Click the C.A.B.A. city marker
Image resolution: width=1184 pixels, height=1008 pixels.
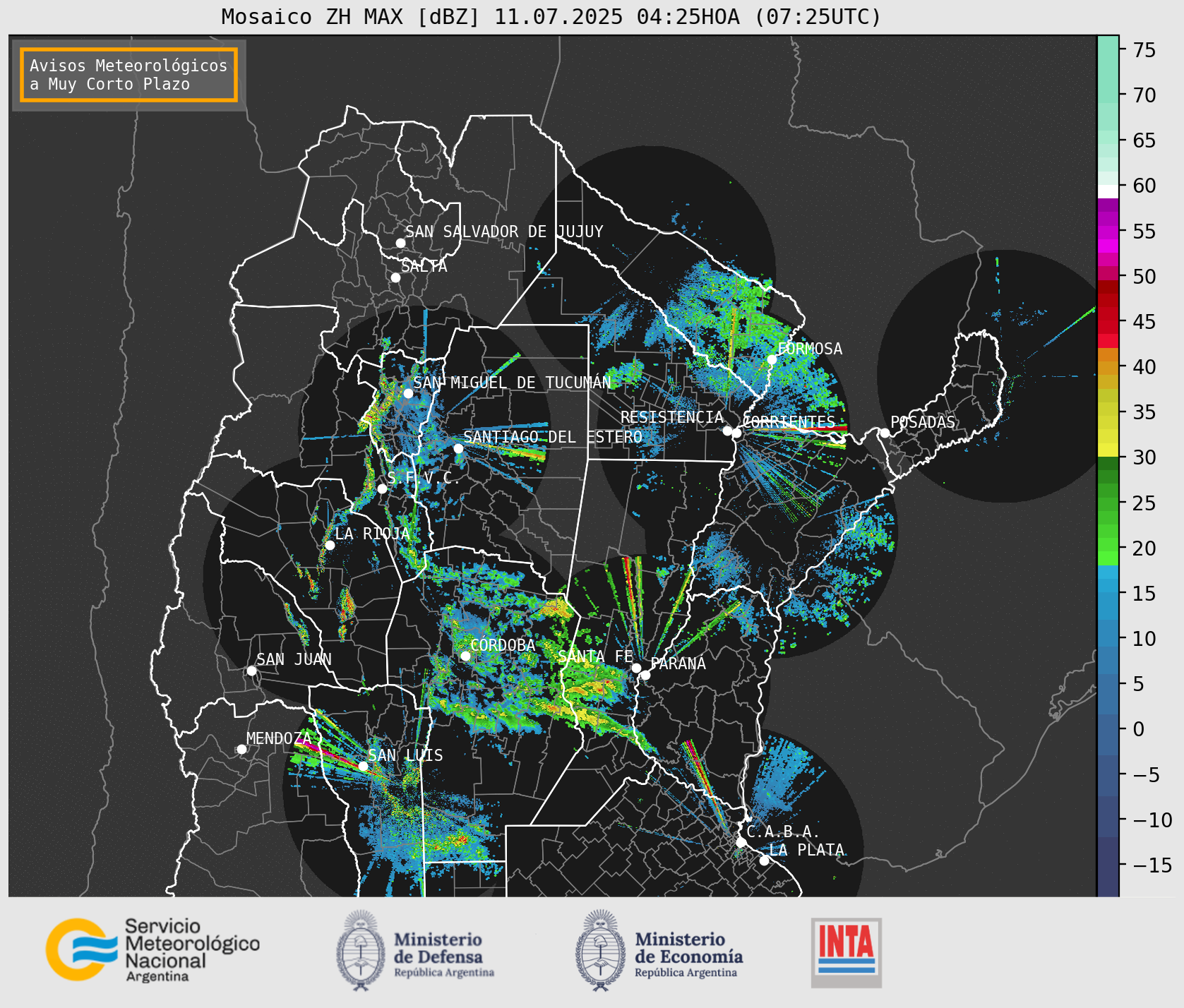[741, 842]
